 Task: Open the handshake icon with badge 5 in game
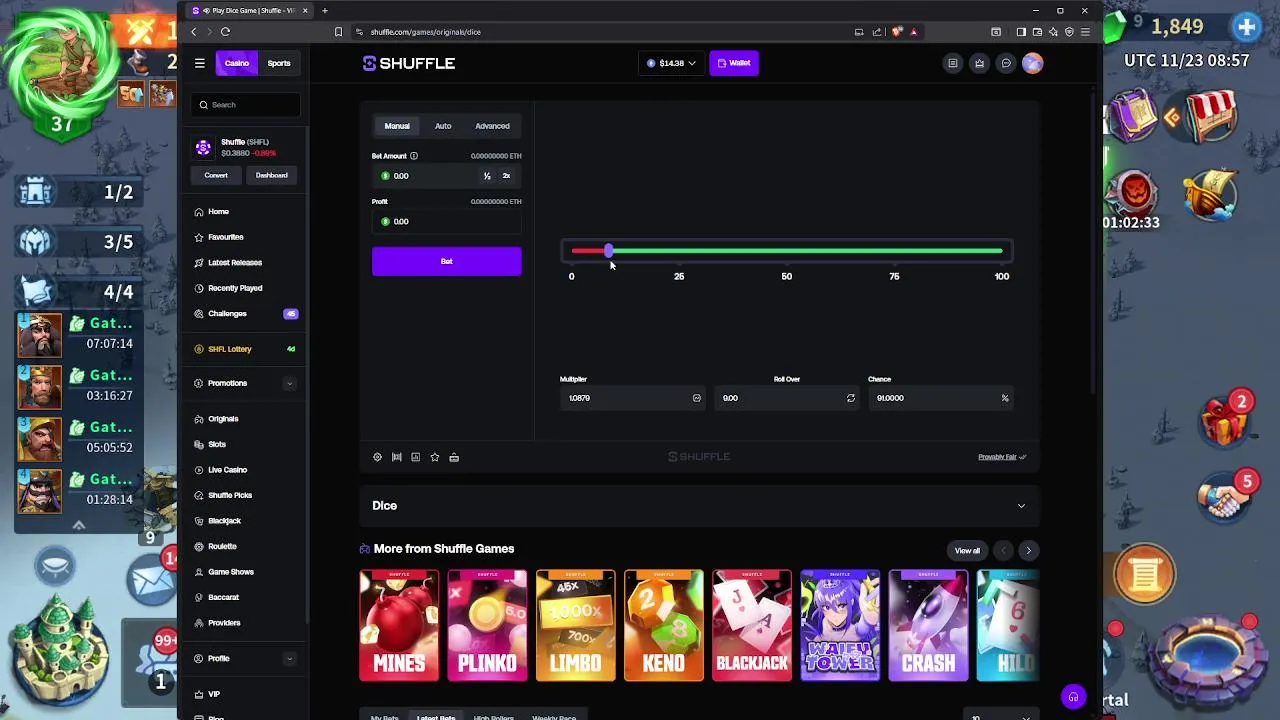pos(1226,497)
